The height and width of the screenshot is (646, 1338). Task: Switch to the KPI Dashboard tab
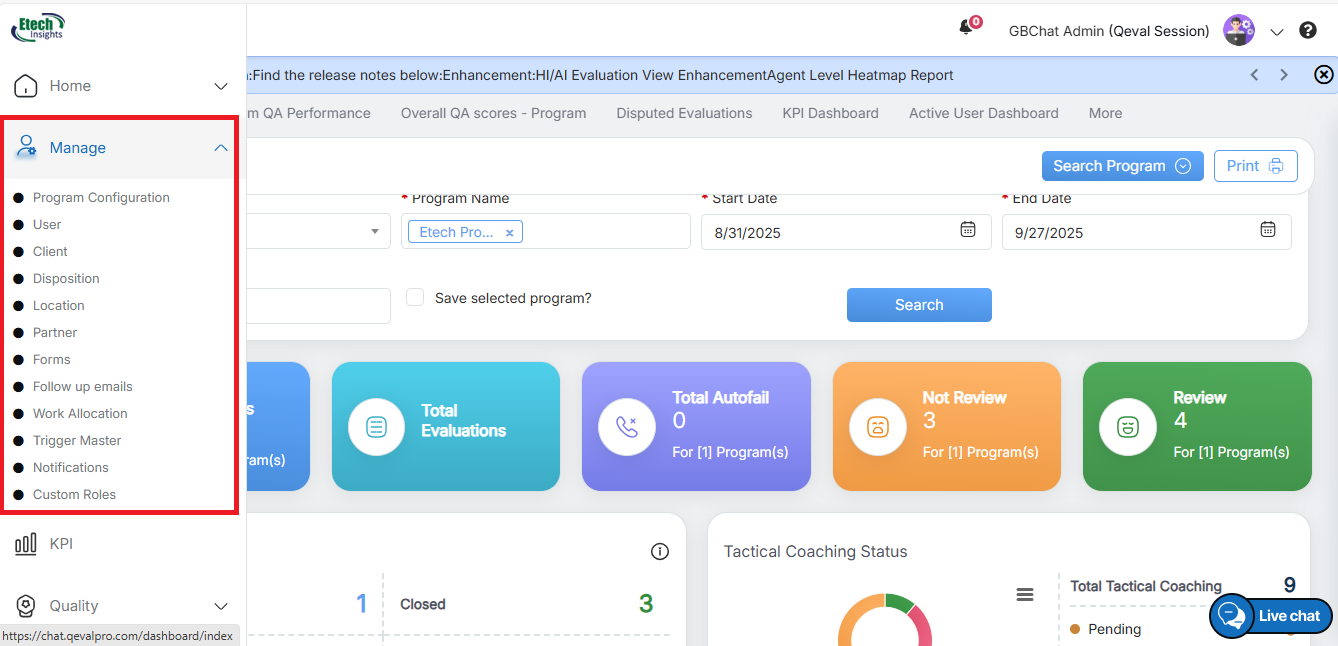(x=830, y=113)
